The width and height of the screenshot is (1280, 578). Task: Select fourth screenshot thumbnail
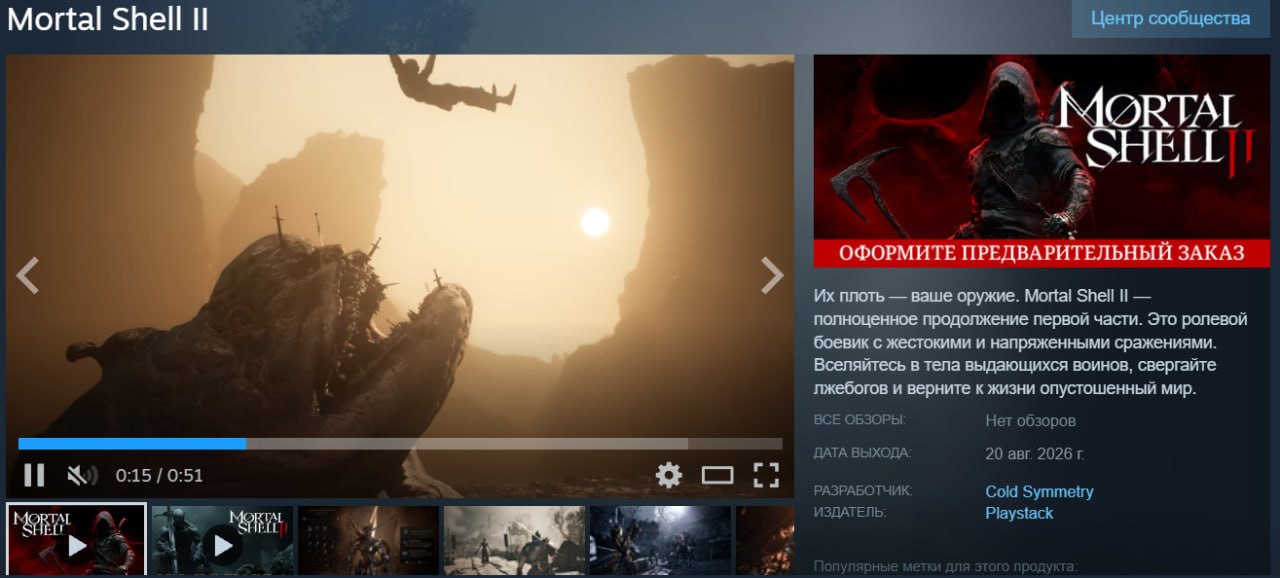pyautogui.click(x=514, y=540)
